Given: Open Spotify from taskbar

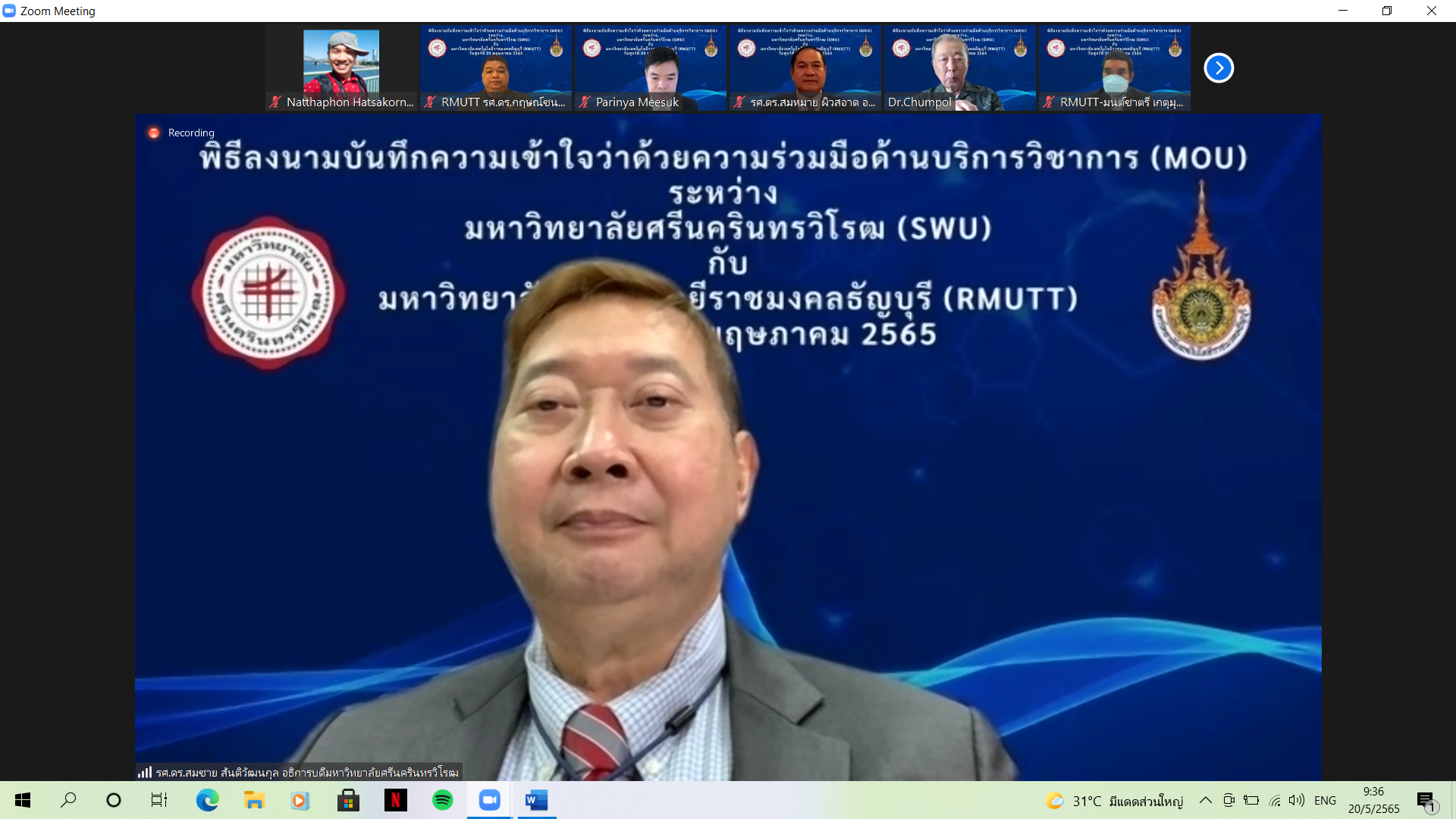Looking at the screenshot, I should [442, 800].
